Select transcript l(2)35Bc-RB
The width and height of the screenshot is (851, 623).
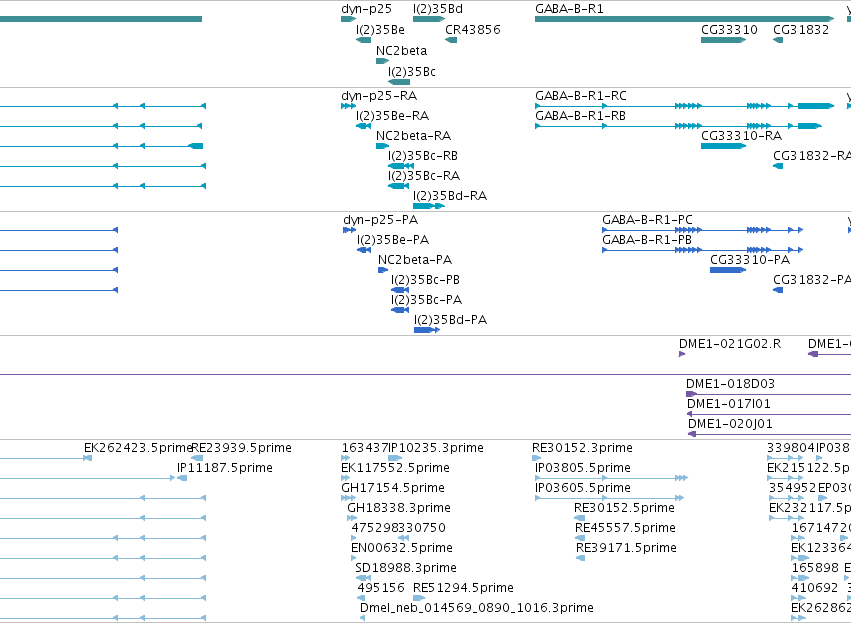(423, 156)
